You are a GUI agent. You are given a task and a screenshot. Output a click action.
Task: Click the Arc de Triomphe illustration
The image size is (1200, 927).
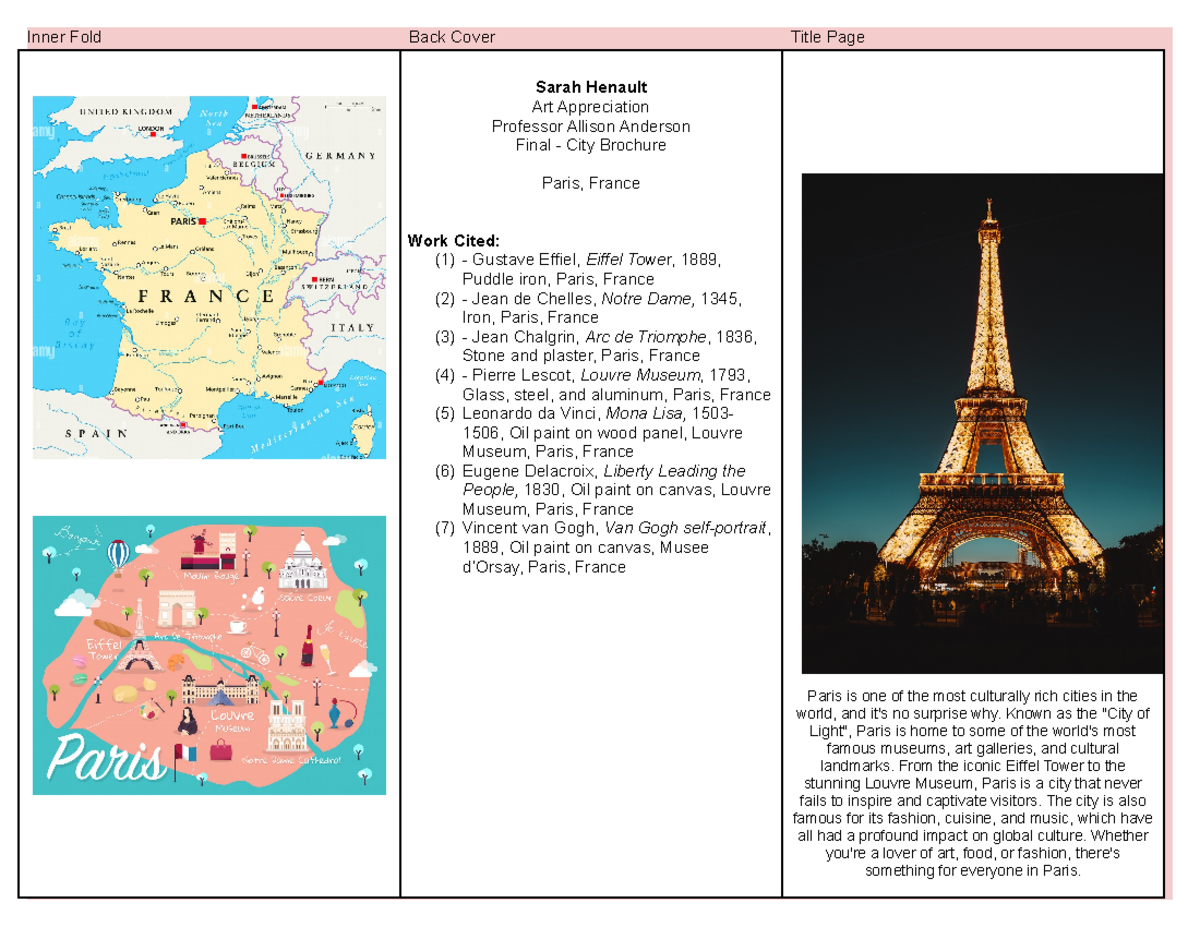(177, 607)
